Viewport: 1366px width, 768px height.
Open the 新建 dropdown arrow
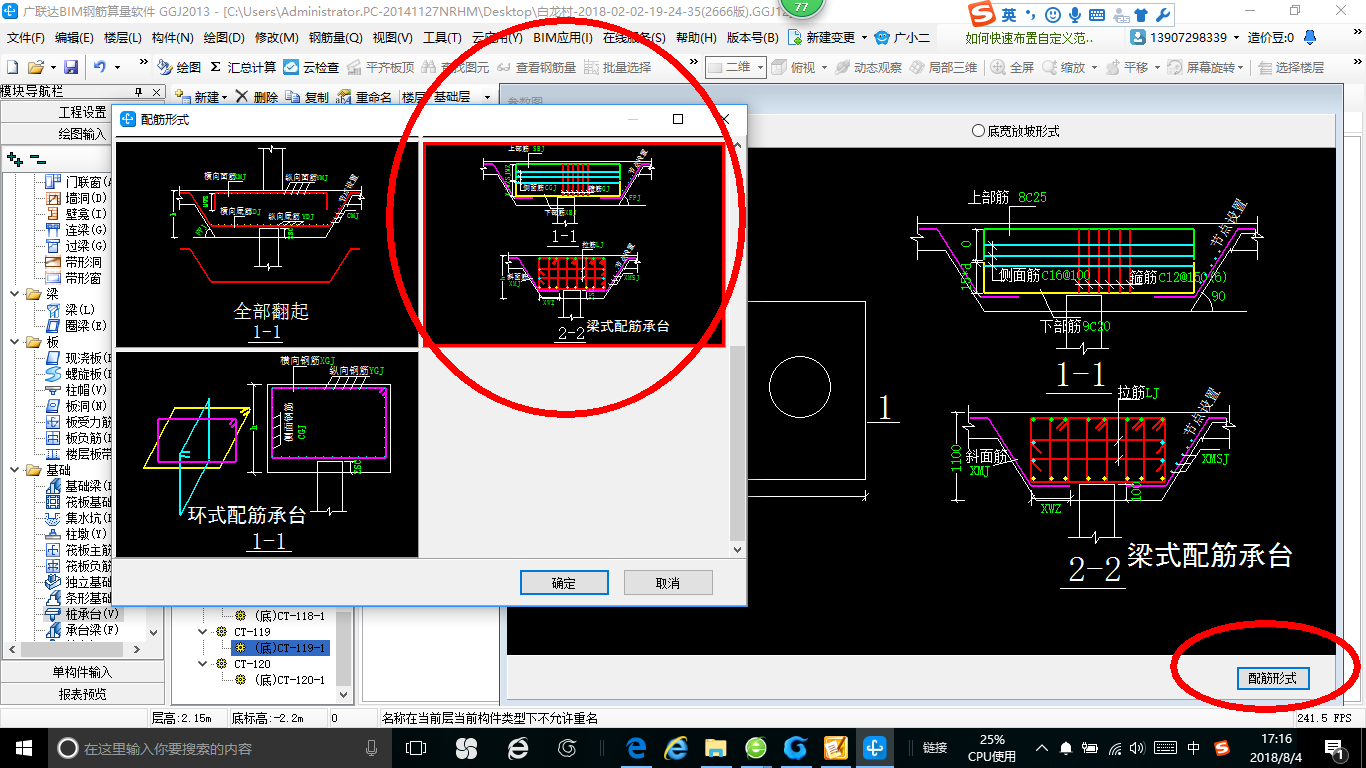[x=225, y=97]
